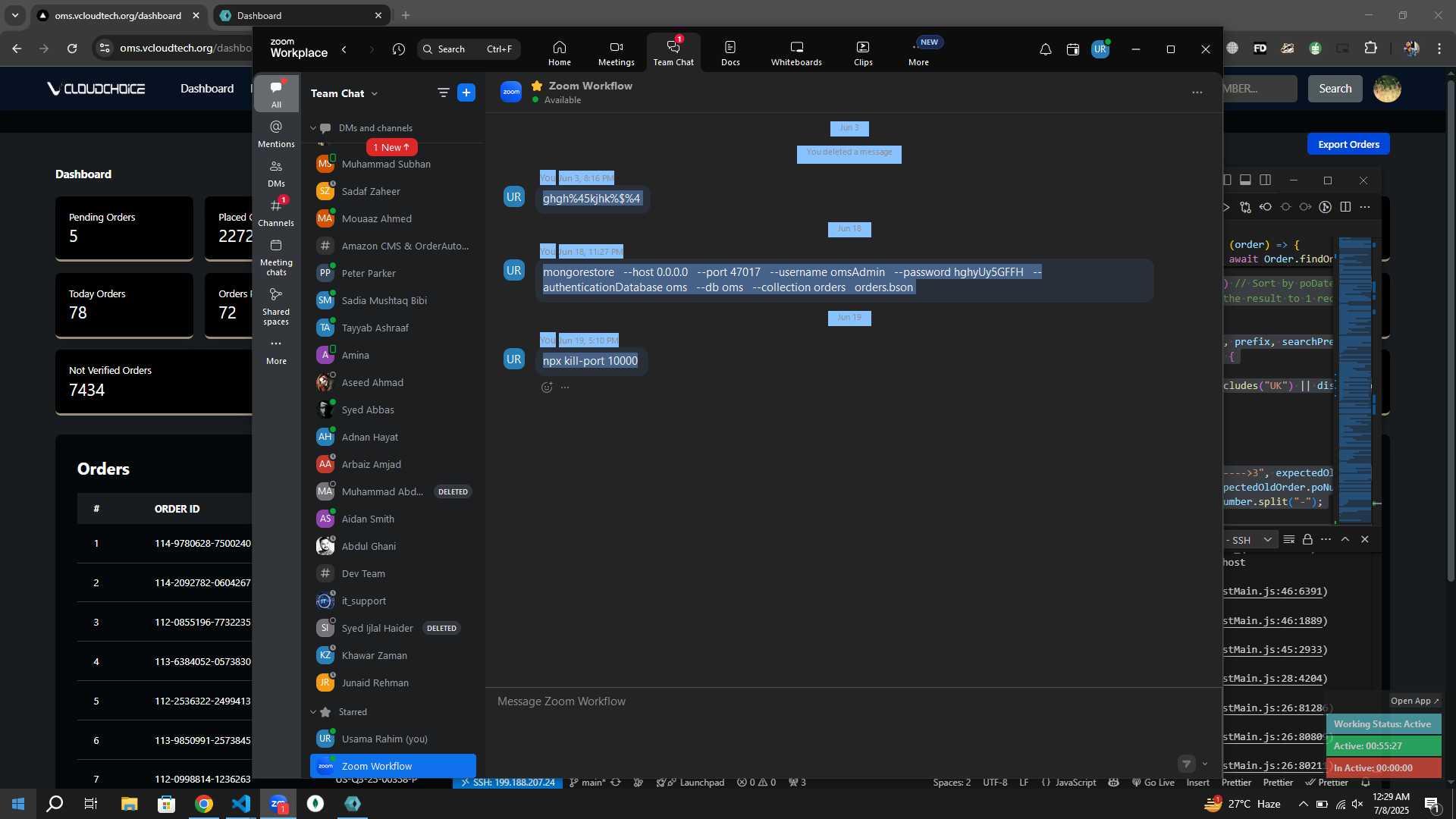Expand the Team Chat dropdown

[x=345, y=93]
